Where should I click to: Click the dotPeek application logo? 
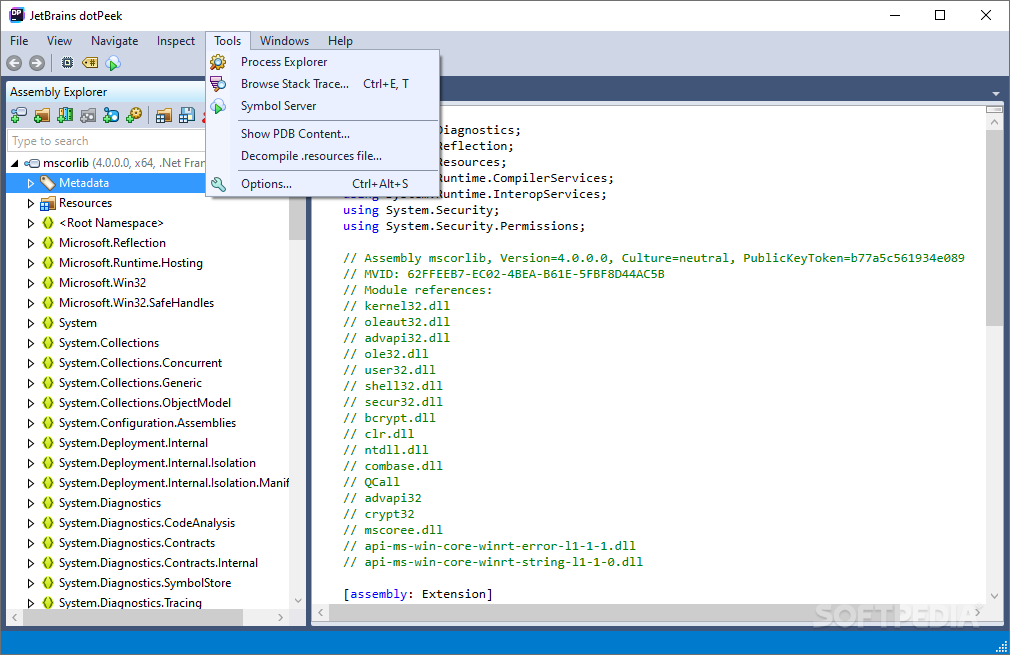[17, 15]
